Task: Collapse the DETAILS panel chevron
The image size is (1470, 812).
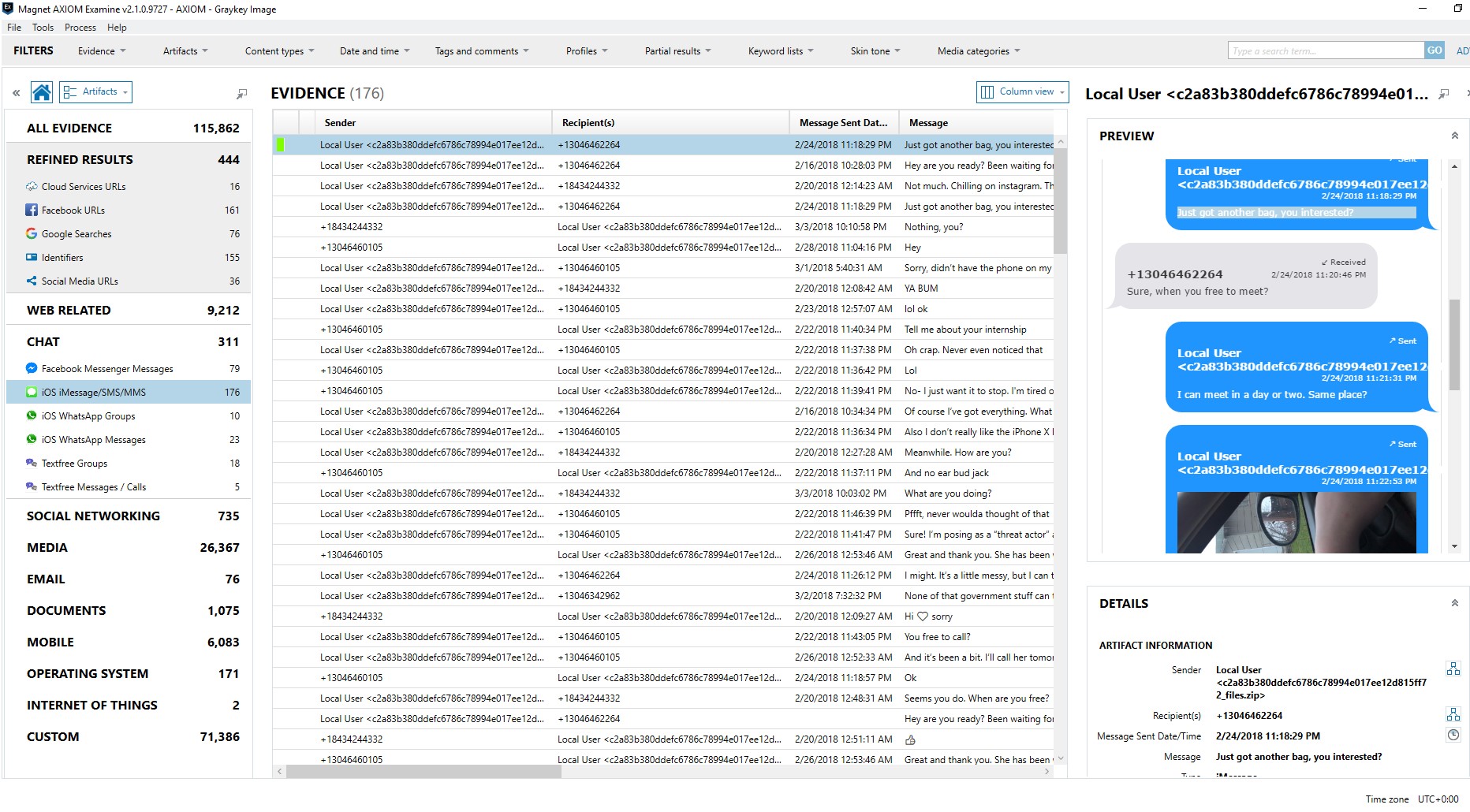Action: 1453,602
